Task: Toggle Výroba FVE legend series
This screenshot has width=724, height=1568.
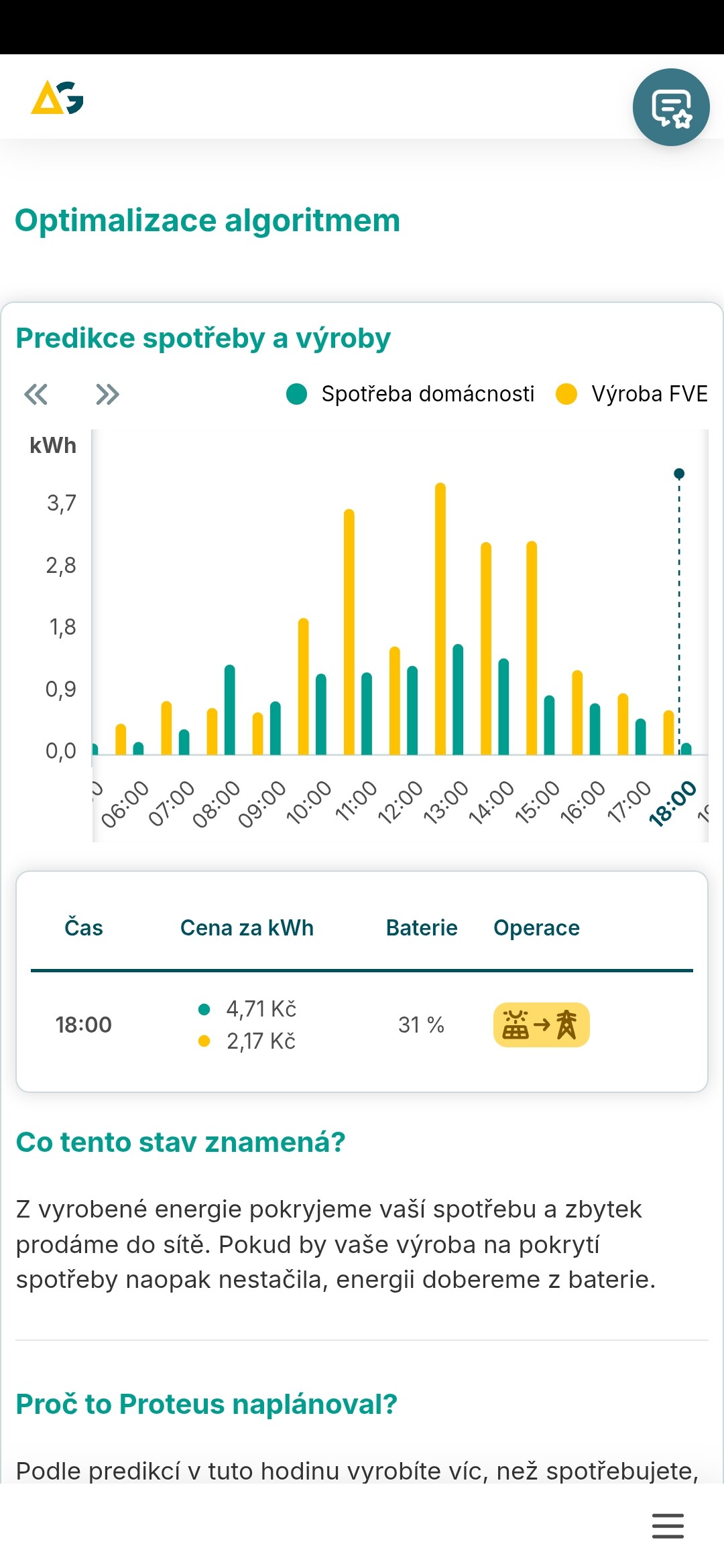Action: point(631,394)
